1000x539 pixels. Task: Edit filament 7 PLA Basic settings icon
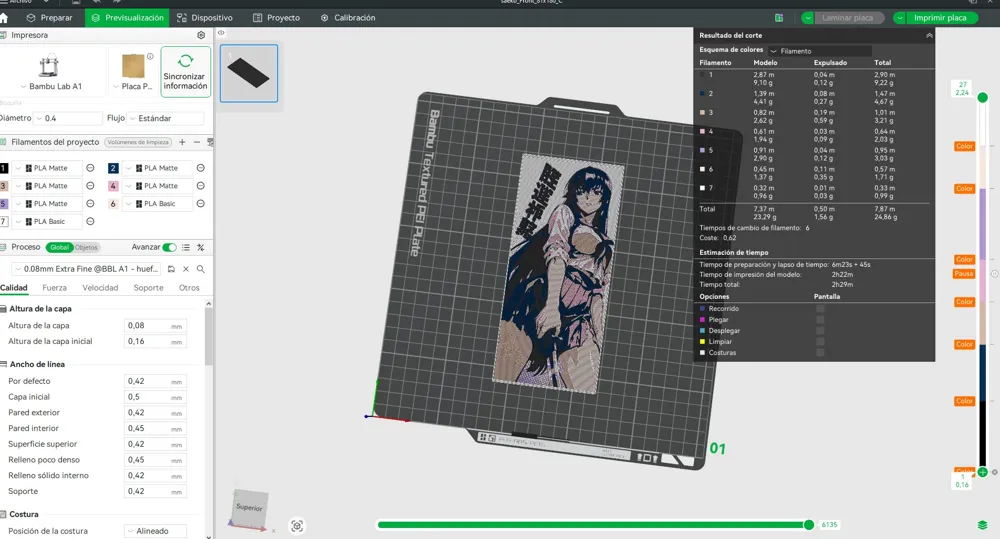coord(90,222)
